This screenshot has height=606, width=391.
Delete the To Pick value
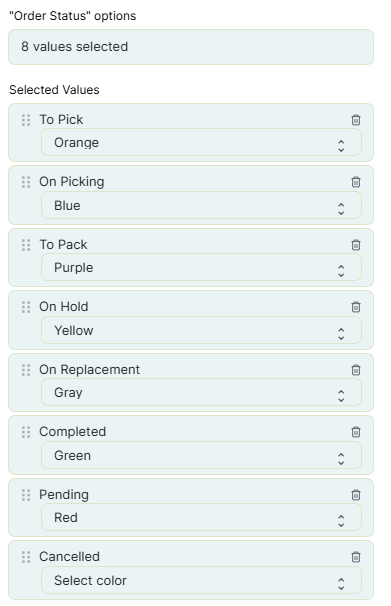(x=356, y=120)
